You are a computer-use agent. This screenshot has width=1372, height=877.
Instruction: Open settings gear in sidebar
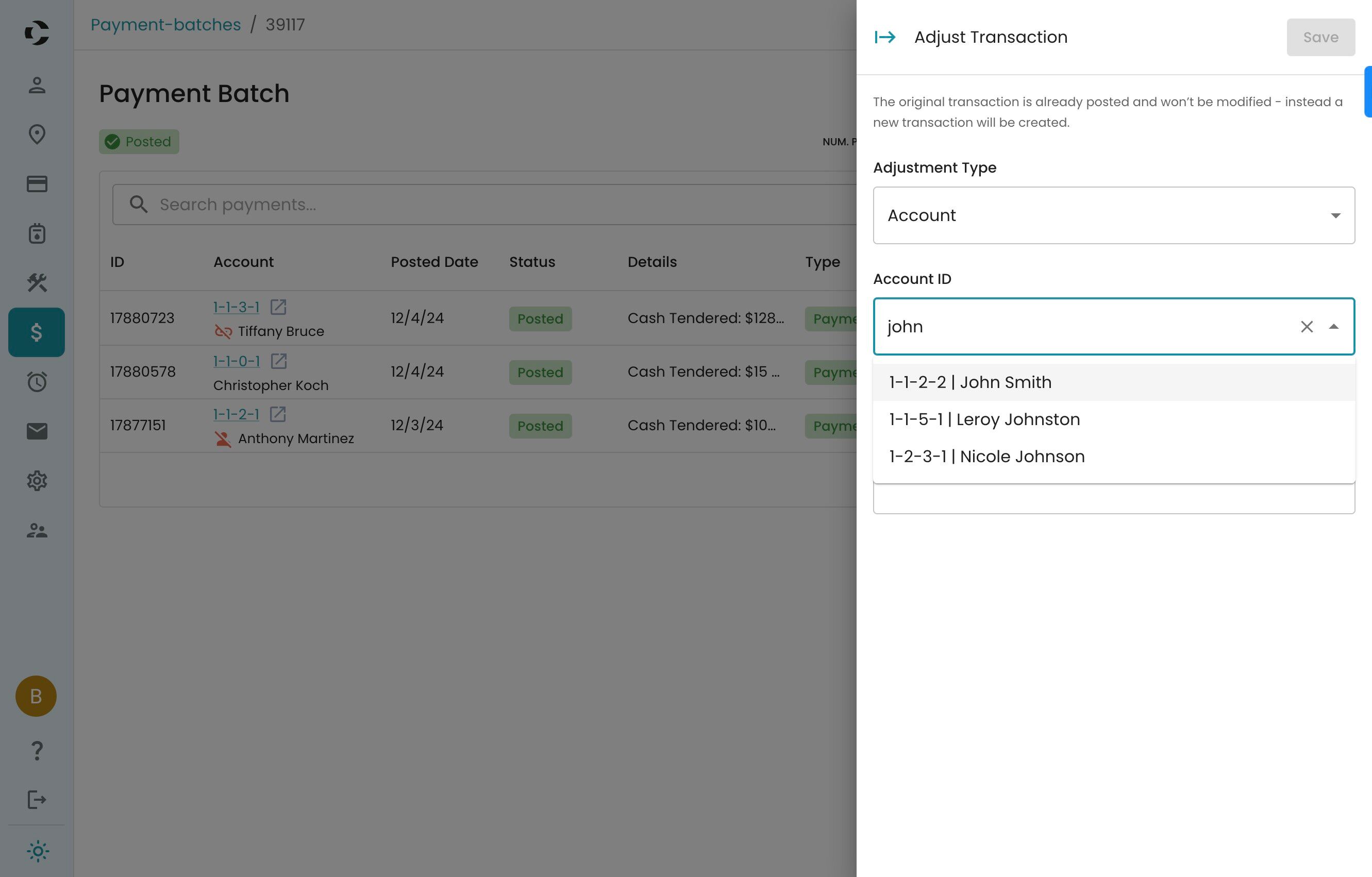click(x=37, y=481)
